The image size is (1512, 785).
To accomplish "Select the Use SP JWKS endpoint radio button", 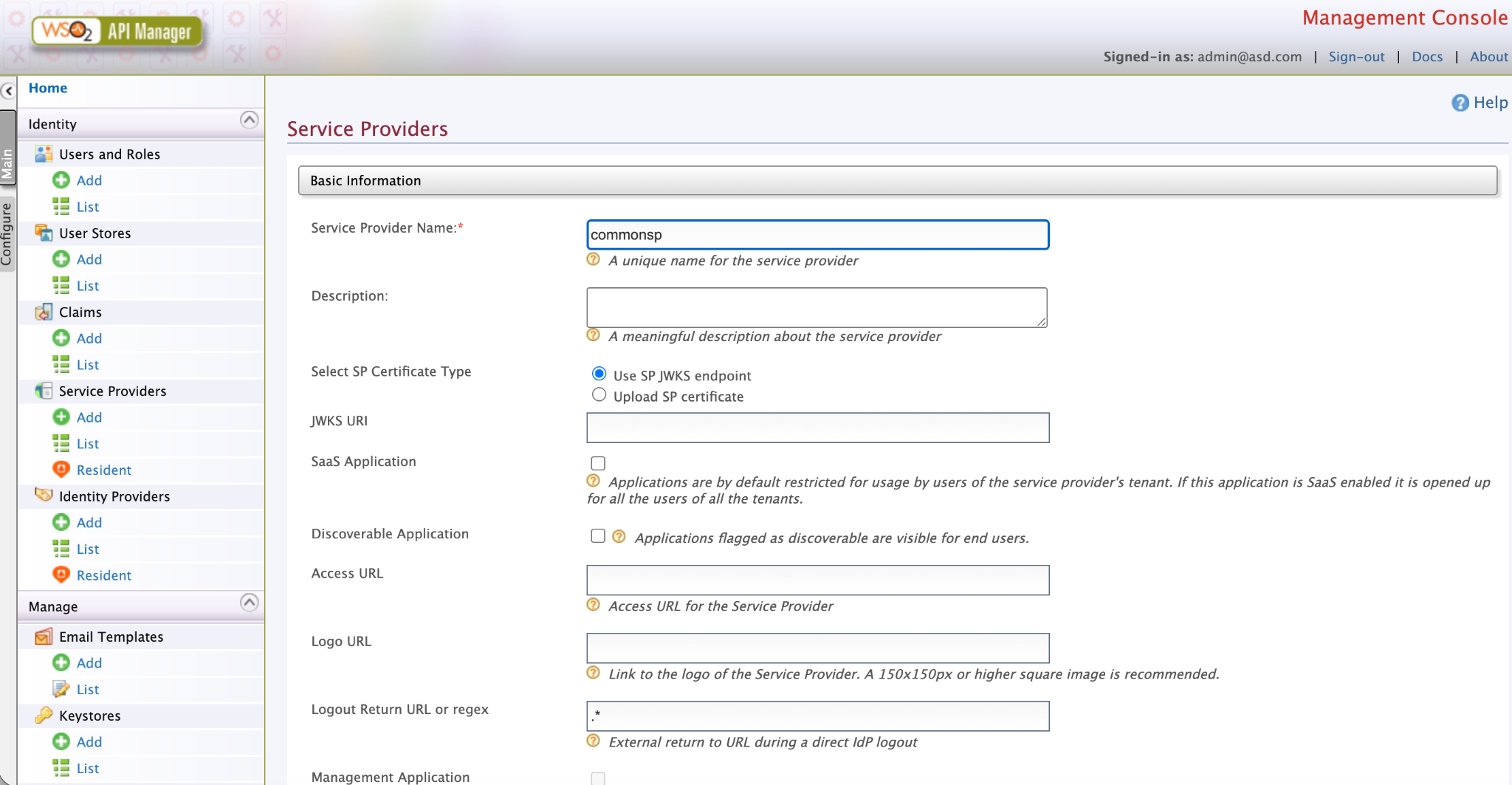I will click(x=599, y=374).
